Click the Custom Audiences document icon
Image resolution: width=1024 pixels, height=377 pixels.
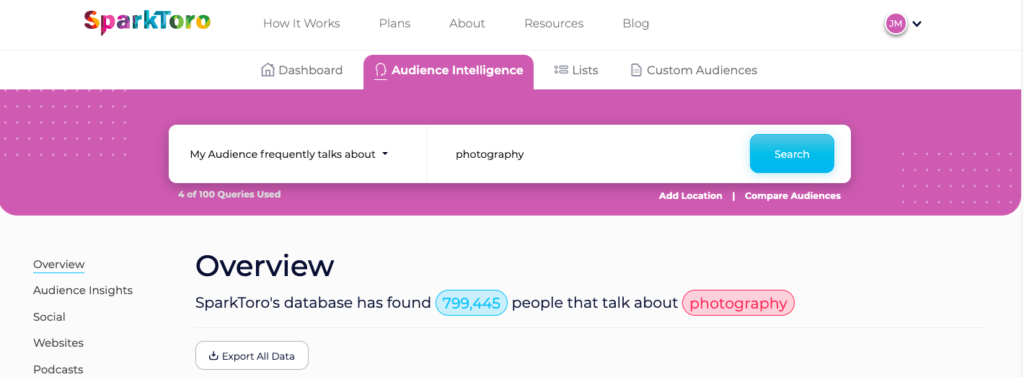(636, 70)
